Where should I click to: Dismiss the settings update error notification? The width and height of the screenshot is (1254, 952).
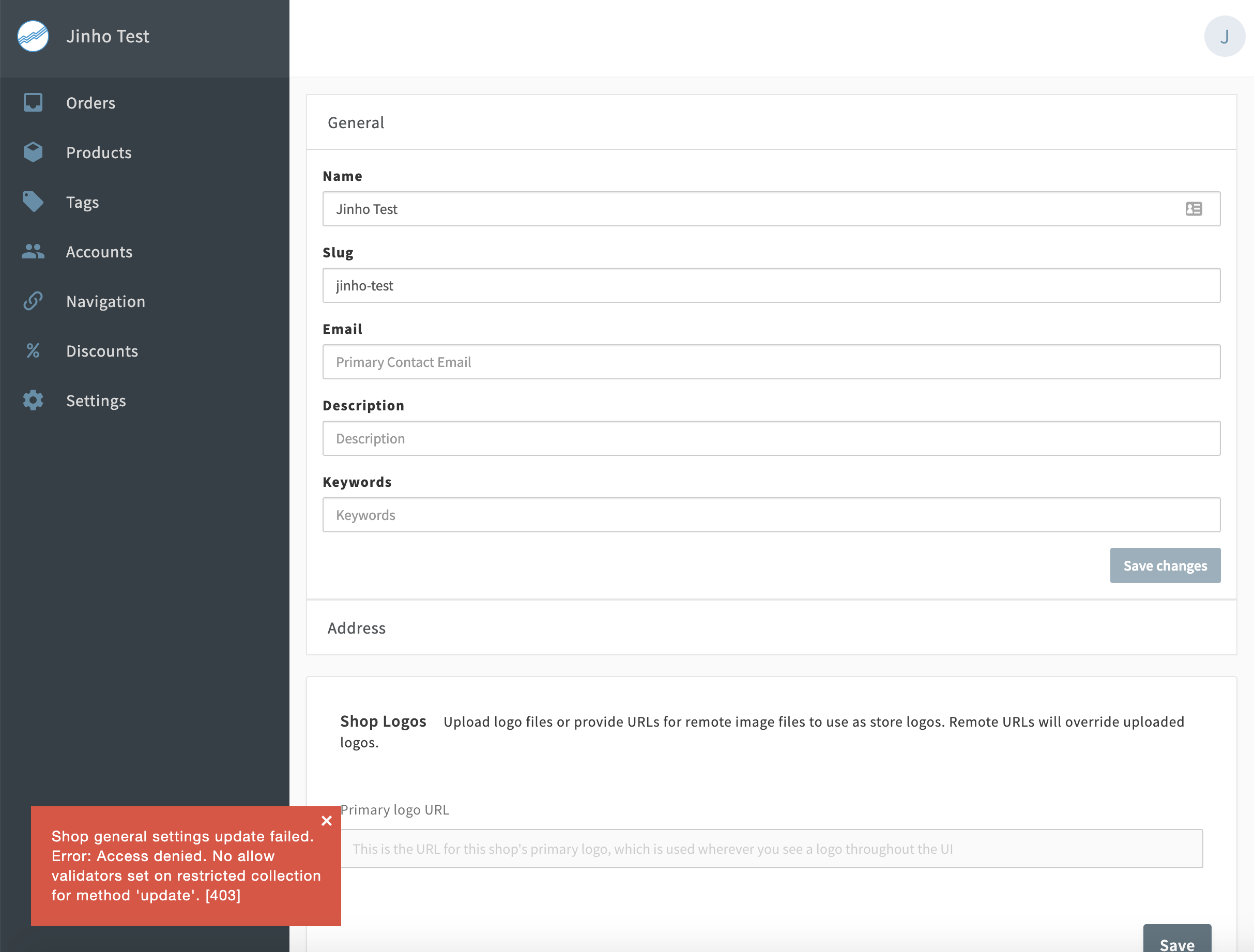pyautogui.click(x=327, y=821)
